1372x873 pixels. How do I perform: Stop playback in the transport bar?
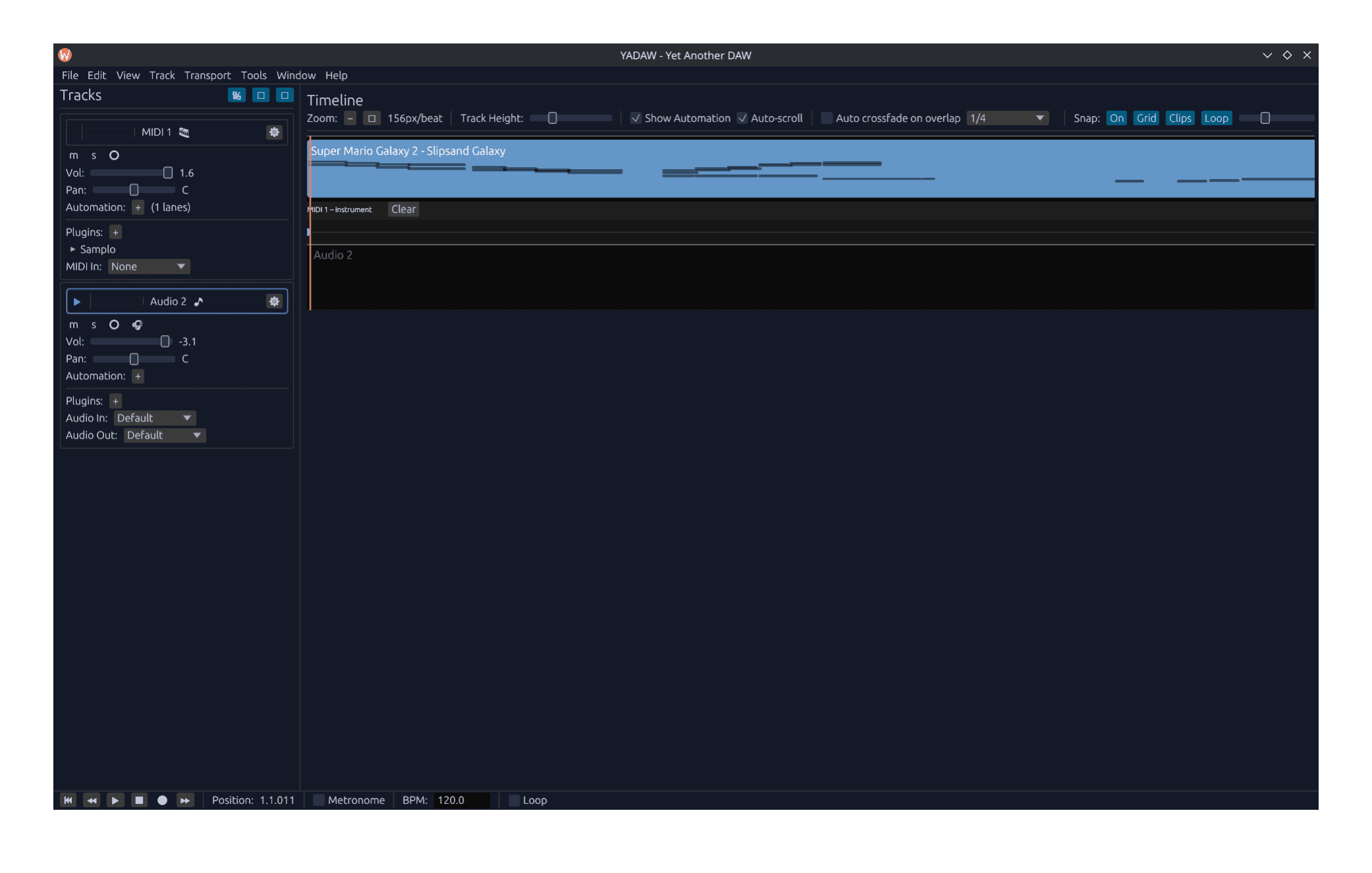tap(139, 801)
